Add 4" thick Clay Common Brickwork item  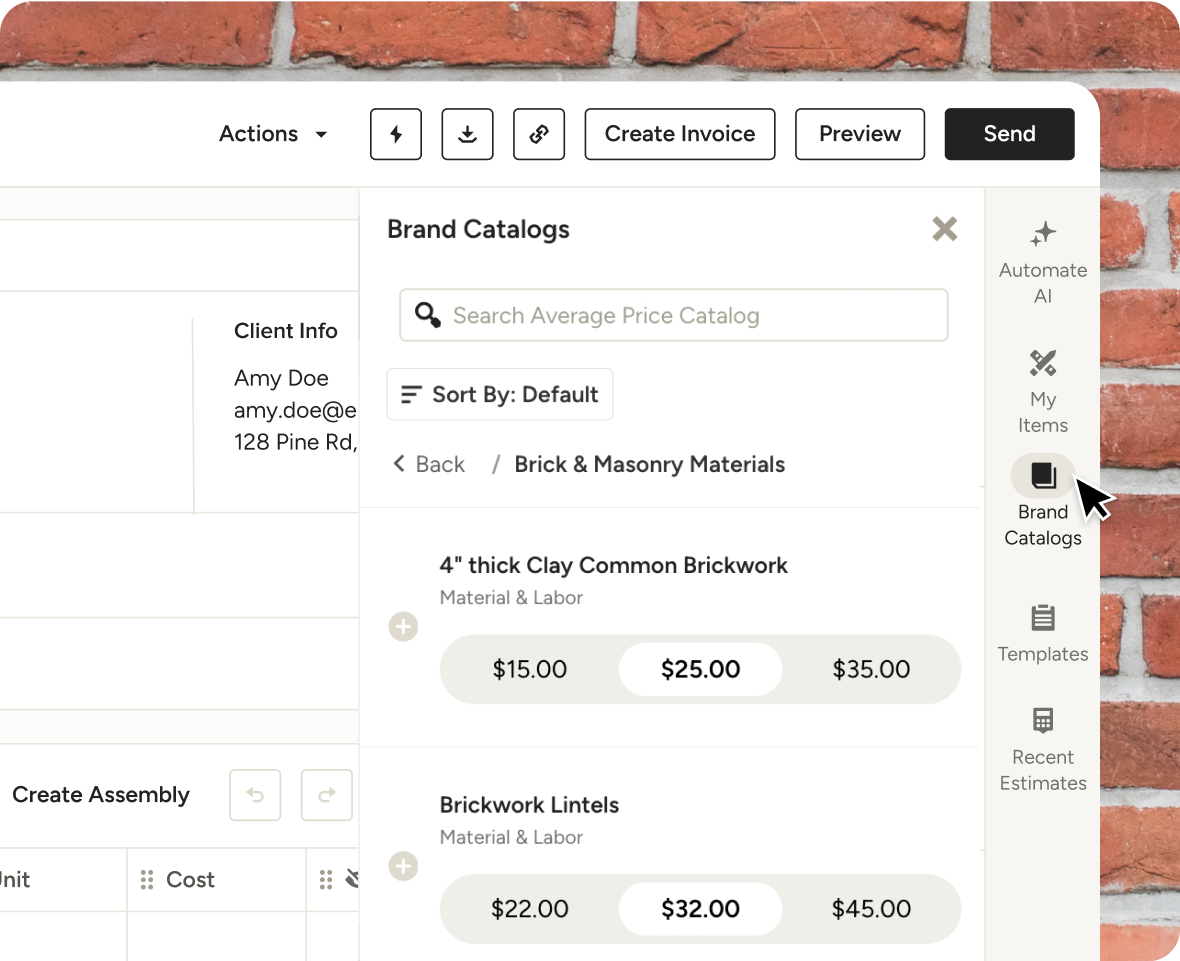403,627
